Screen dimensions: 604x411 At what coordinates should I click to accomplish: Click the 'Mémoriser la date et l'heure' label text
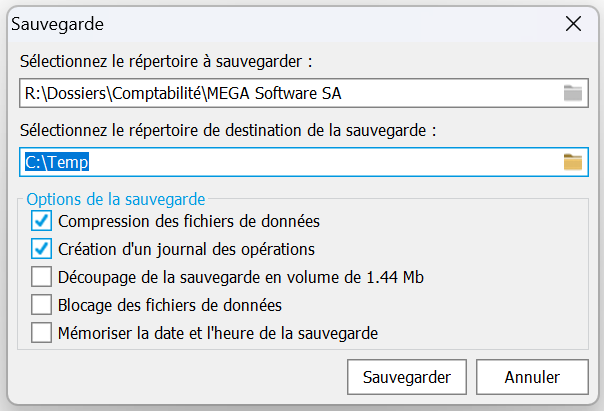point(218,332)
